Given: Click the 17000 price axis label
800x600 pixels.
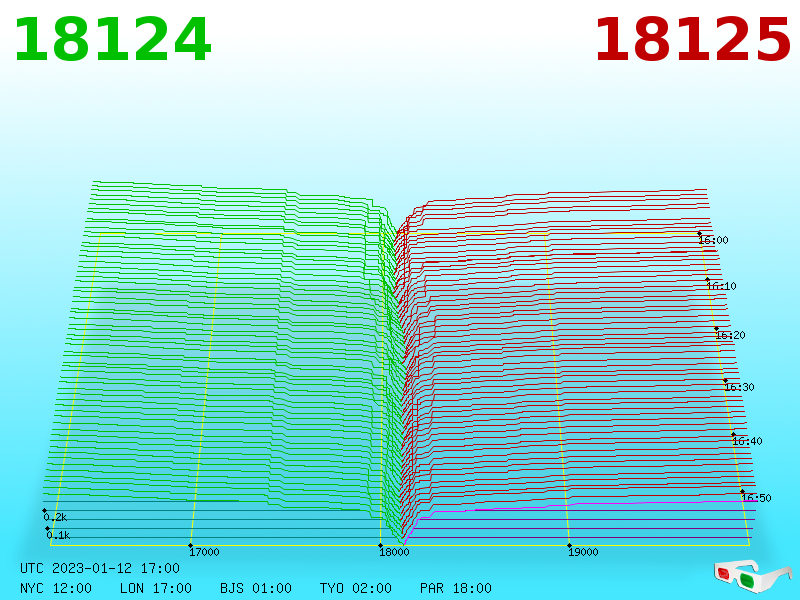Looking at the screenshot, I should point(204,552).
